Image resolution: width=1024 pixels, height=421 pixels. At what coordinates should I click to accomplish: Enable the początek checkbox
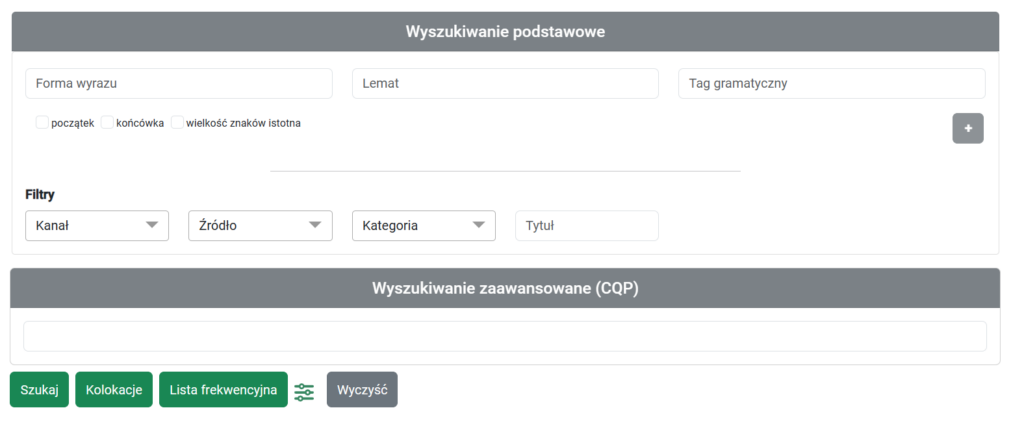pyautogui.click(x=42, y=123)
